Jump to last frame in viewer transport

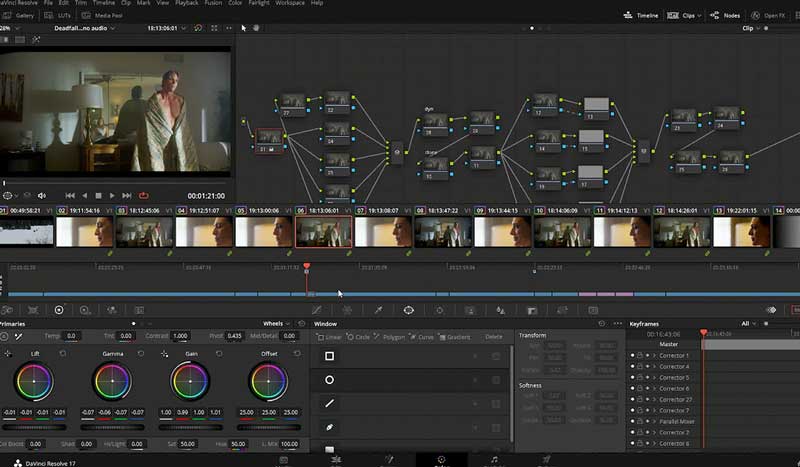127,195
